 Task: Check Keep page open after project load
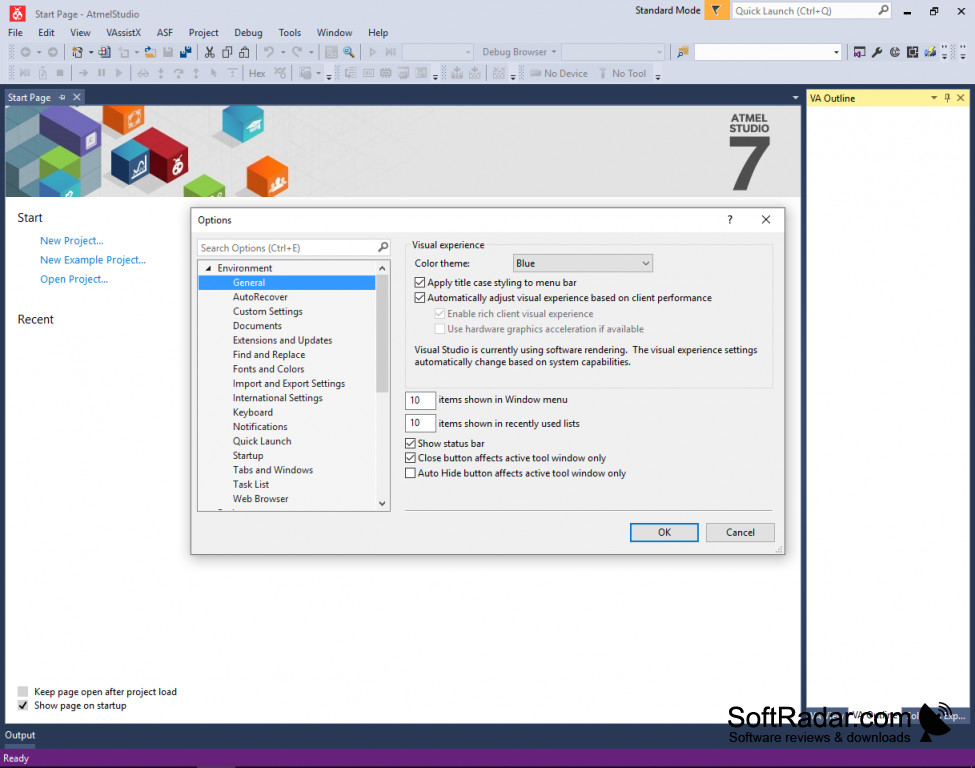coord(23,692)
